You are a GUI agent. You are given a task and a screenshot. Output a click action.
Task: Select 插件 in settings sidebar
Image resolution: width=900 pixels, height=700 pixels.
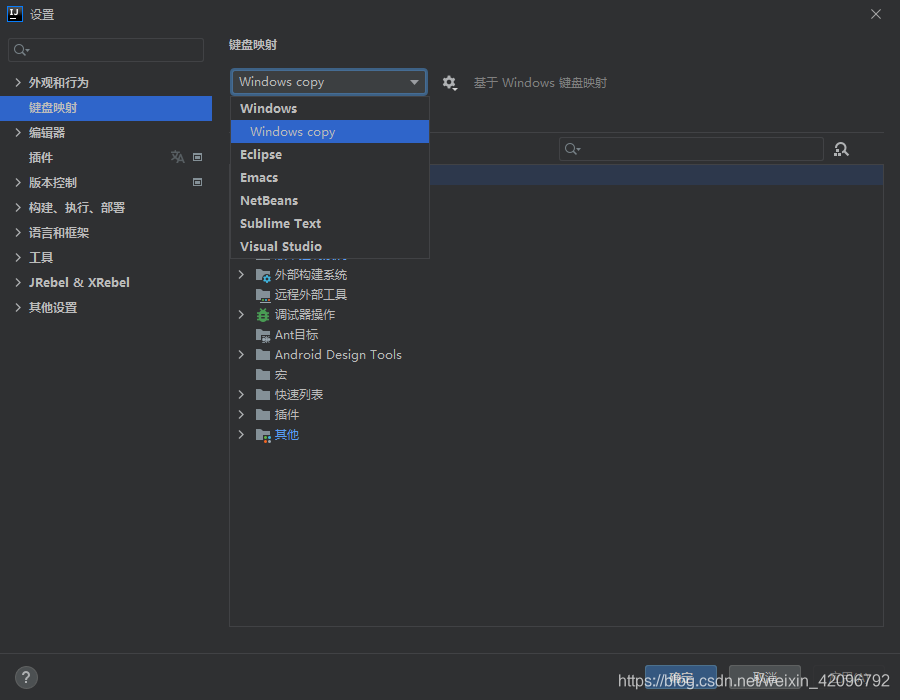click(x=106, y=157)
